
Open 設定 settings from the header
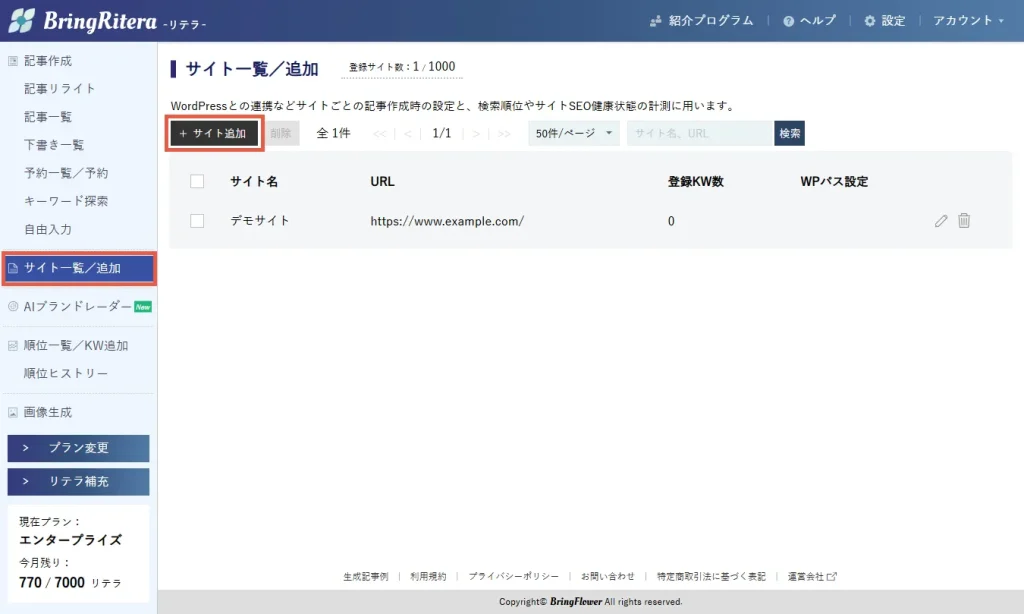pyautogui.click(x=884, y=20)
